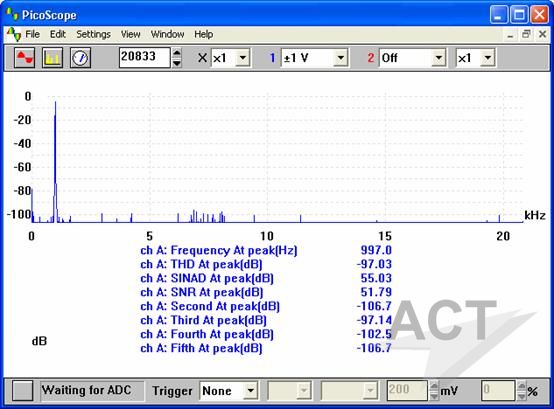Restore the inner document window
The width and height of the screenshot is (554, 409).
pos(526,34)
